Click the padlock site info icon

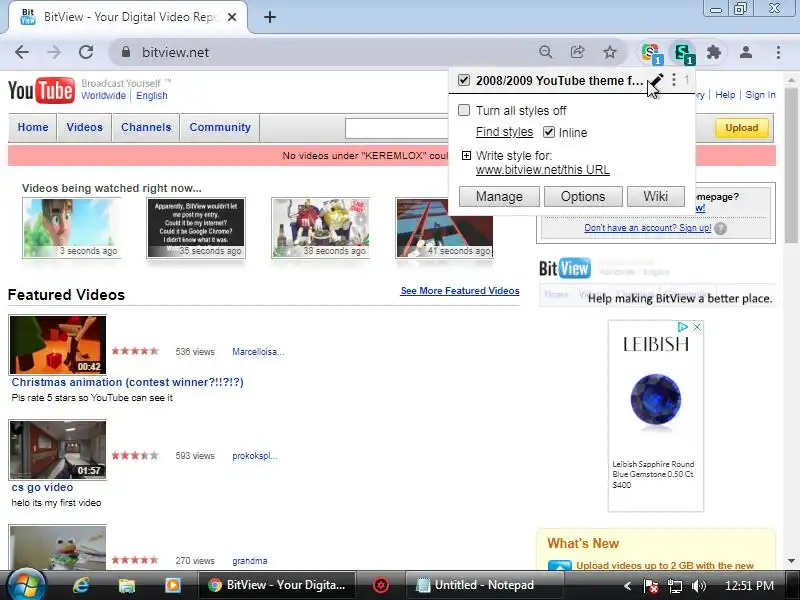click(x=126, y=52)
